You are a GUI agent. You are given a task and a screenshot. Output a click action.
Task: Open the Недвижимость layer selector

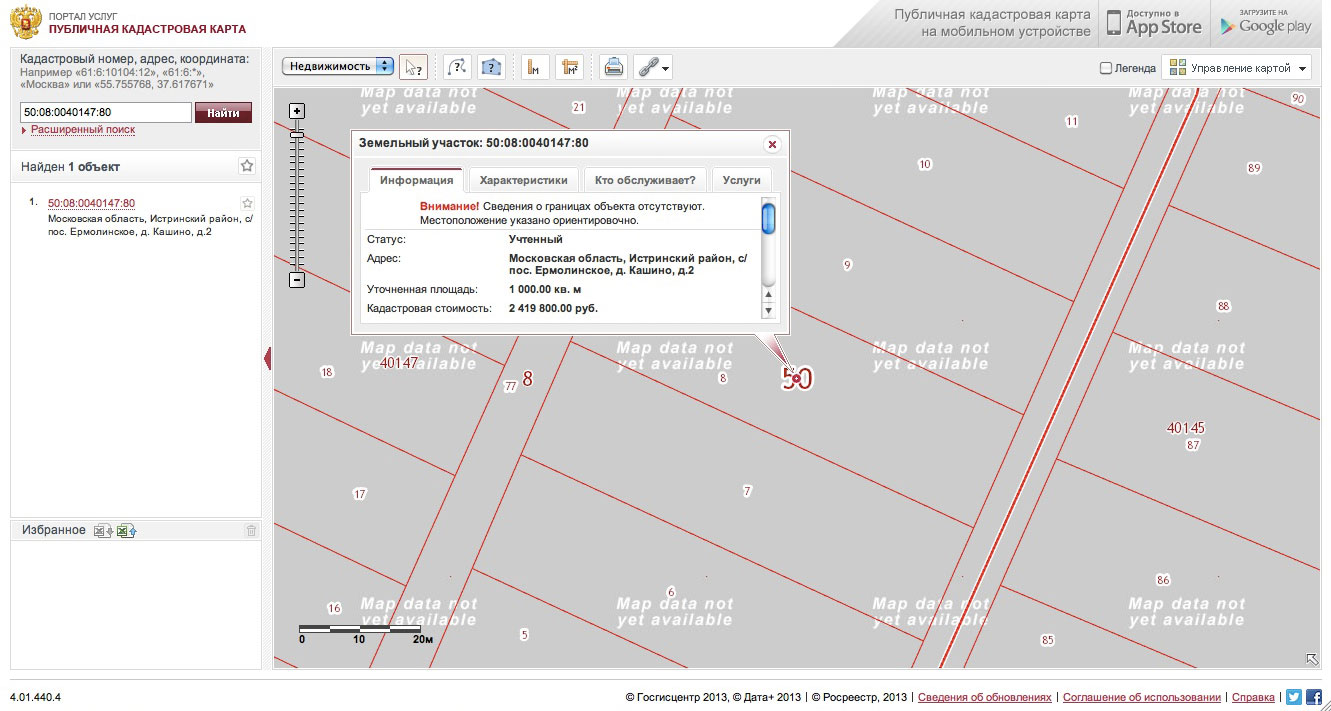[339, 66]
